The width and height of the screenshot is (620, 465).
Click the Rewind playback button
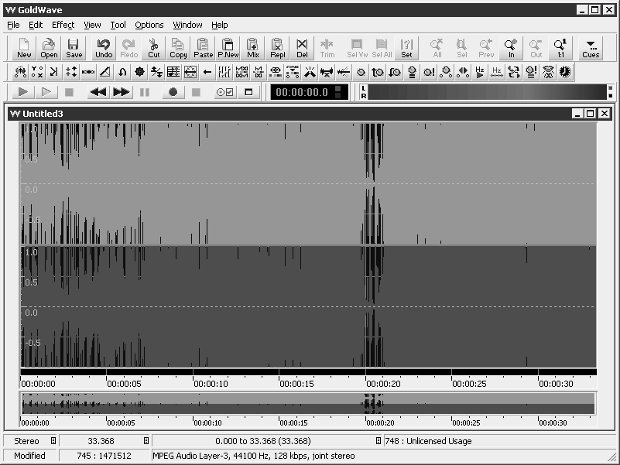(98, 92)
